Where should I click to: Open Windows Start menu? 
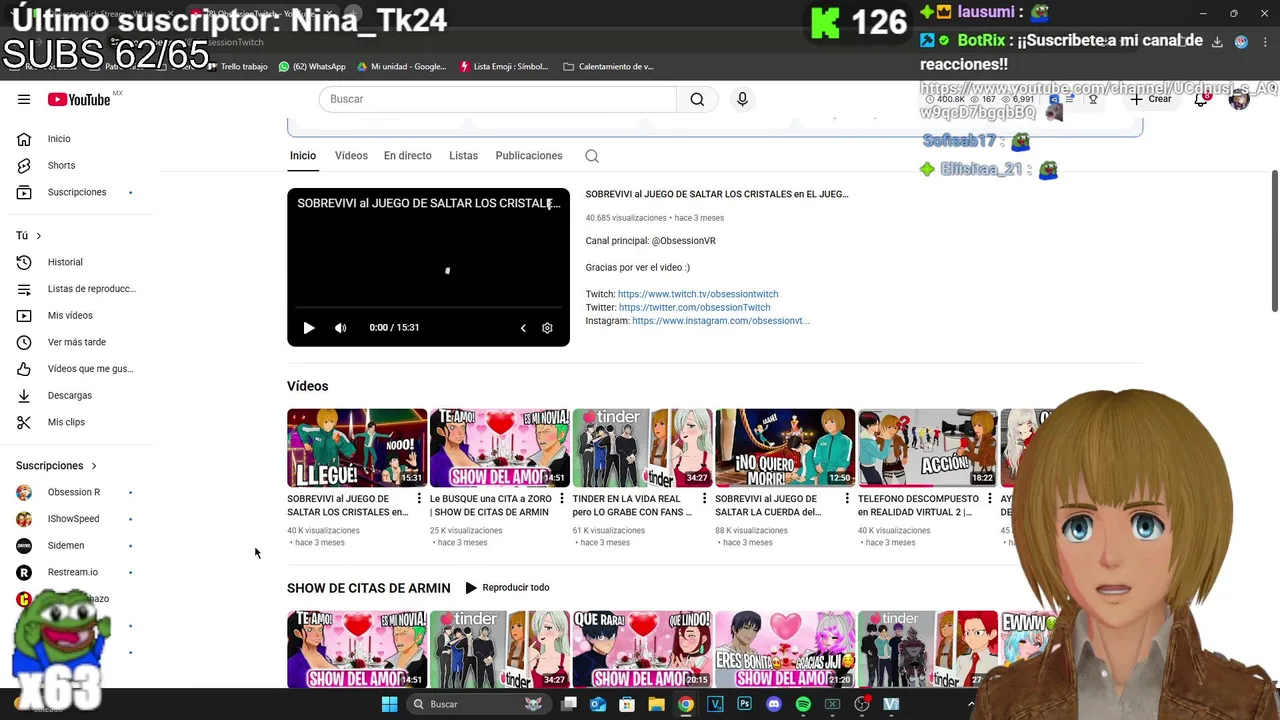point(389,704)
